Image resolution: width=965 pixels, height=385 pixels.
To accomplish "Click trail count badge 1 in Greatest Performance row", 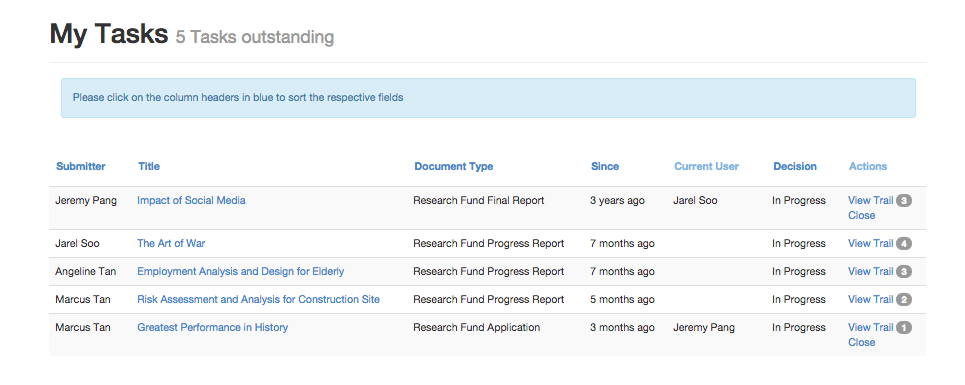I will point(903,327).
